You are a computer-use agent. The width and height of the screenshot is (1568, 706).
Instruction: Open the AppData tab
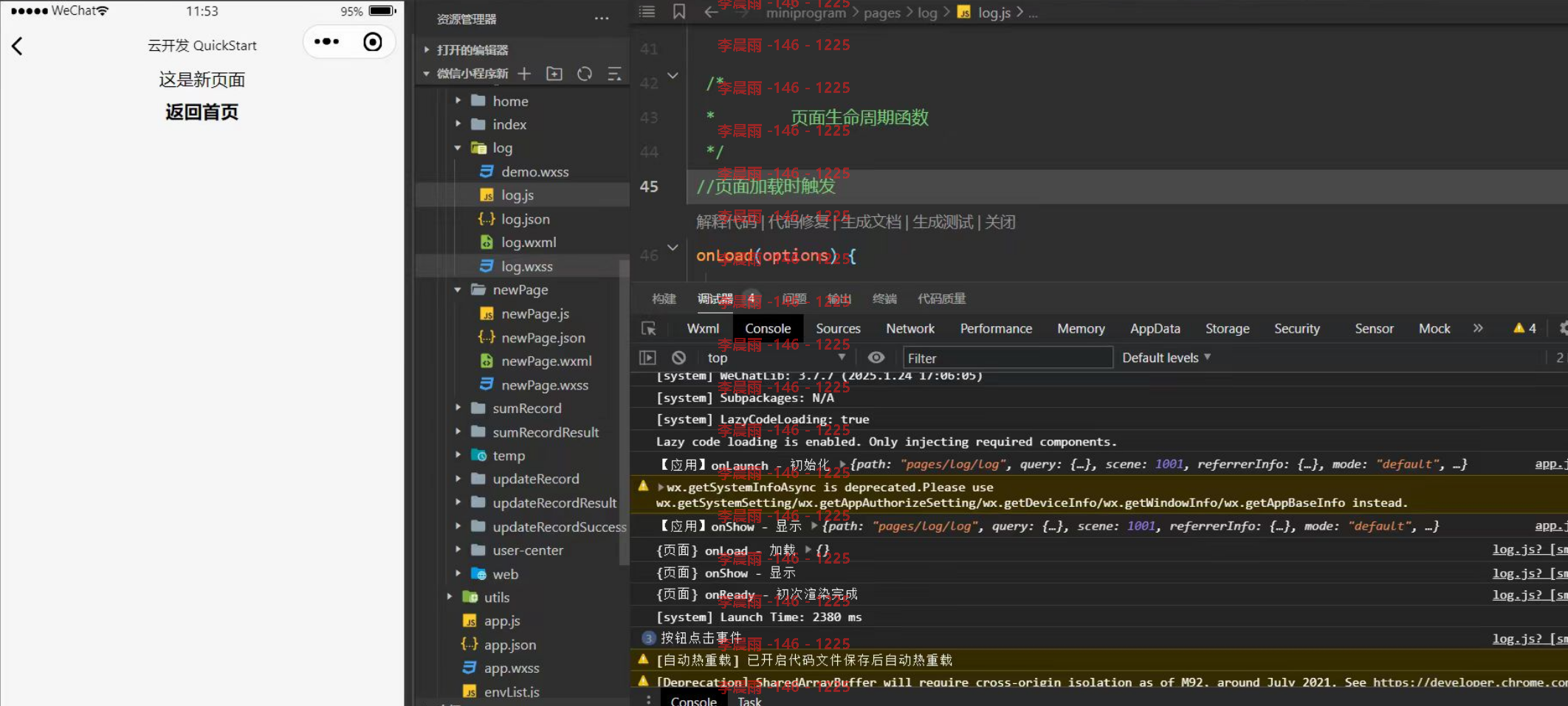click(x=1155, y=328)
